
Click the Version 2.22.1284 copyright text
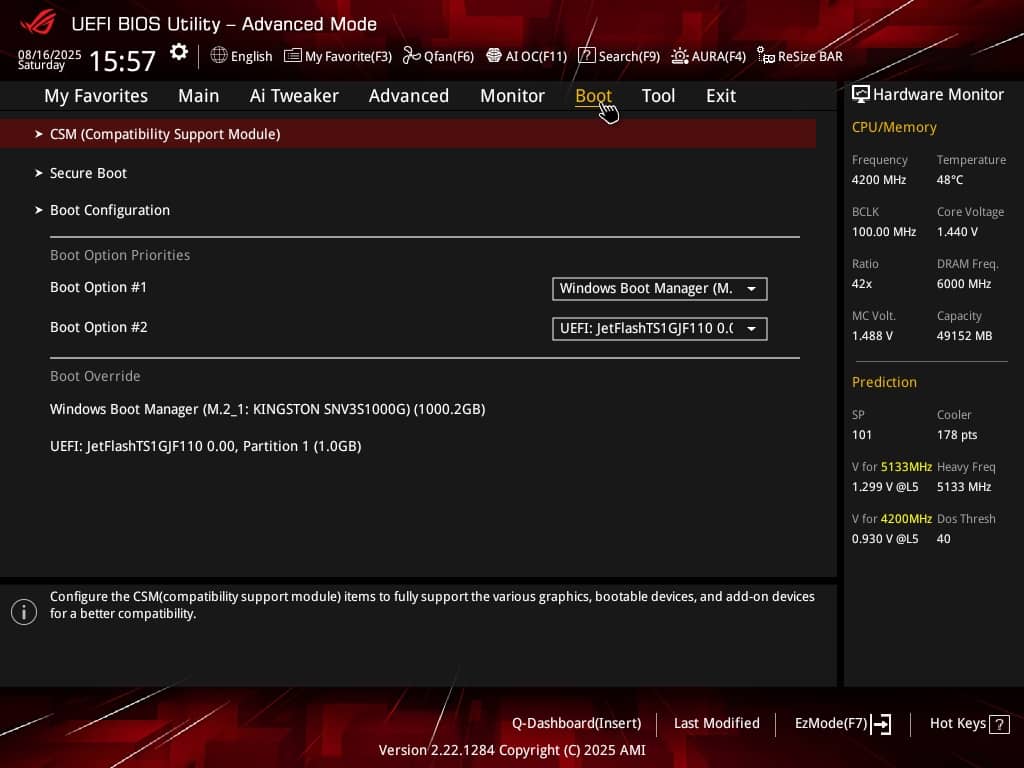512,750
